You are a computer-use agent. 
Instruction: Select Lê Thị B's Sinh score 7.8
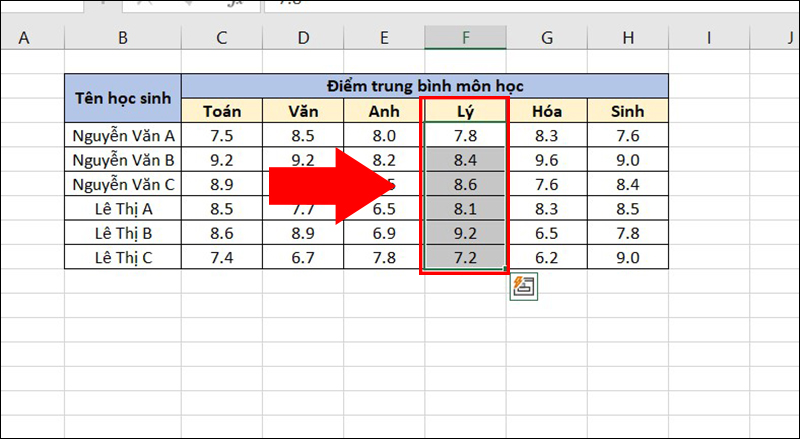click(628, 233)
